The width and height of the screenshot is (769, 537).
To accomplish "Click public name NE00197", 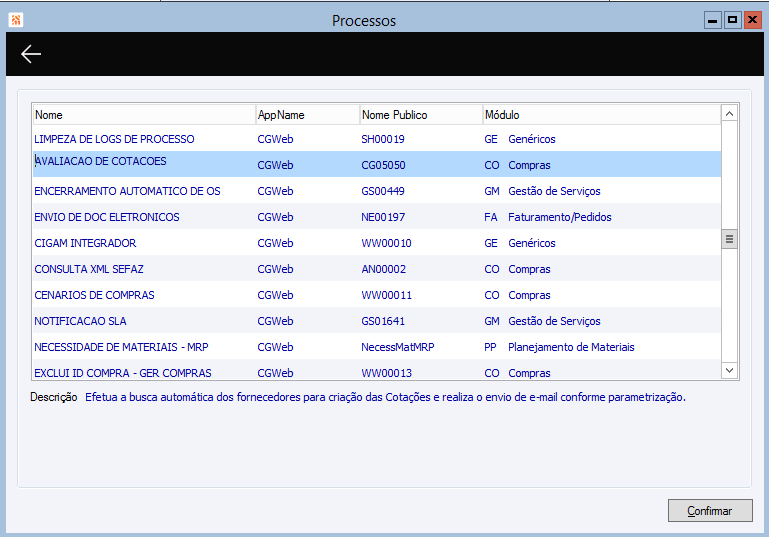I will 383,217.
